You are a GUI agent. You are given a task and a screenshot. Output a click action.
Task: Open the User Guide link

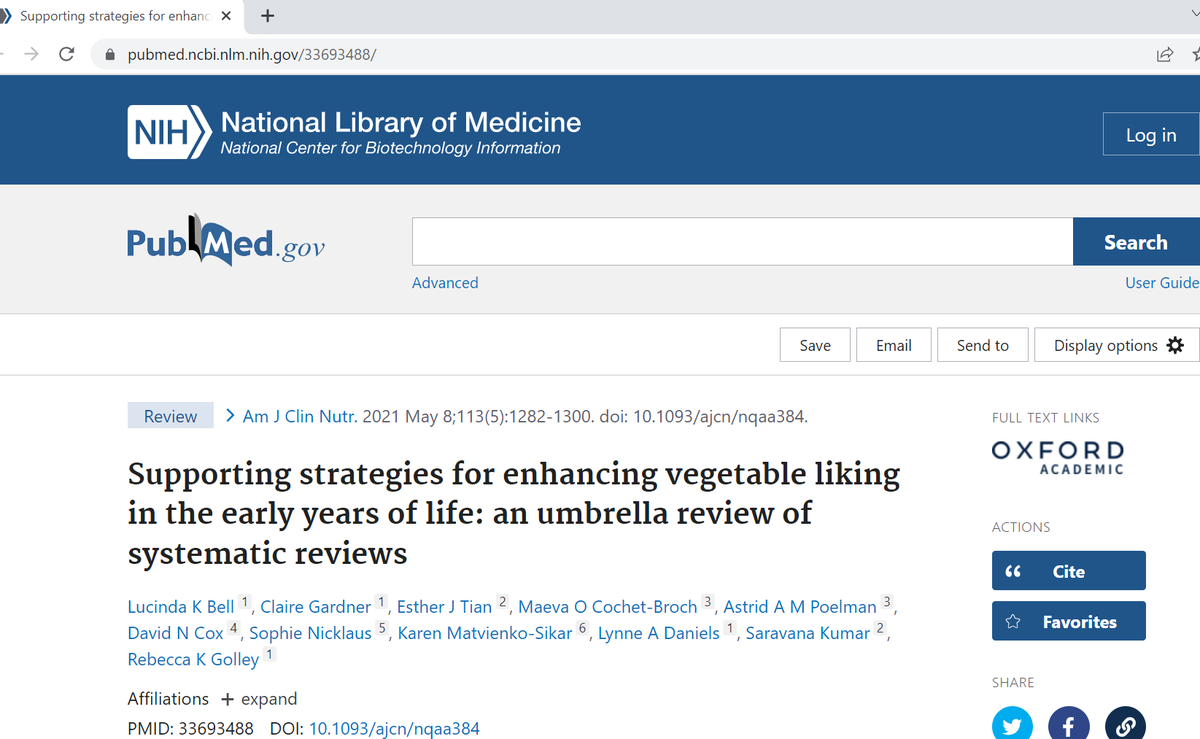click(x=1162, y=283)
